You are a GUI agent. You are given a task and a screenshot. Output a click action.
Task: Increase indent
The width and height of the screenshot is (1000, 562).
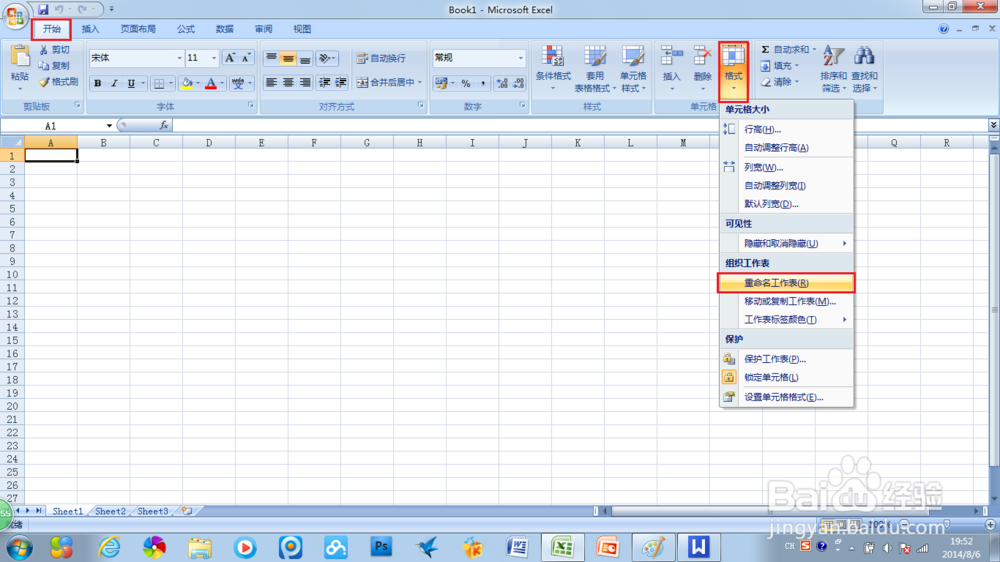[x=341, y=82]
